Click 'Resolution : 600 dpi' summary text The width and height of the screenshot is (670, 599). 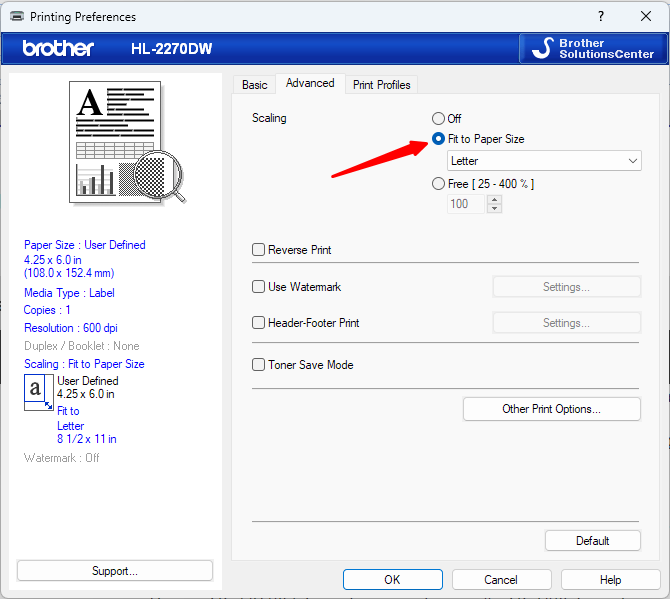pyautogui.click(x=71, y=328)
